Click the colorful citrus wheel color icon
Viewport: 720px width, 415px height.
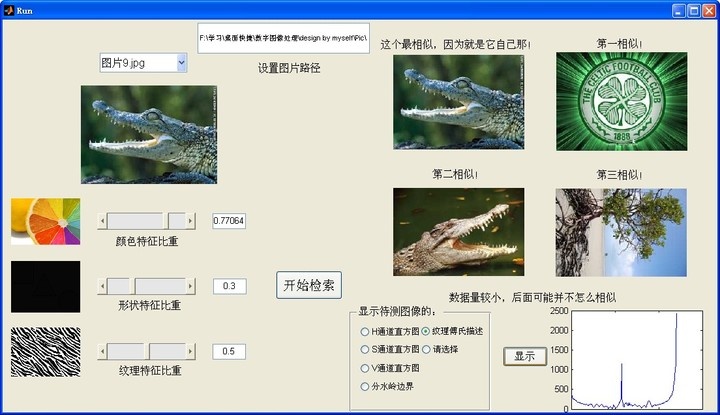tap(45, 221)
